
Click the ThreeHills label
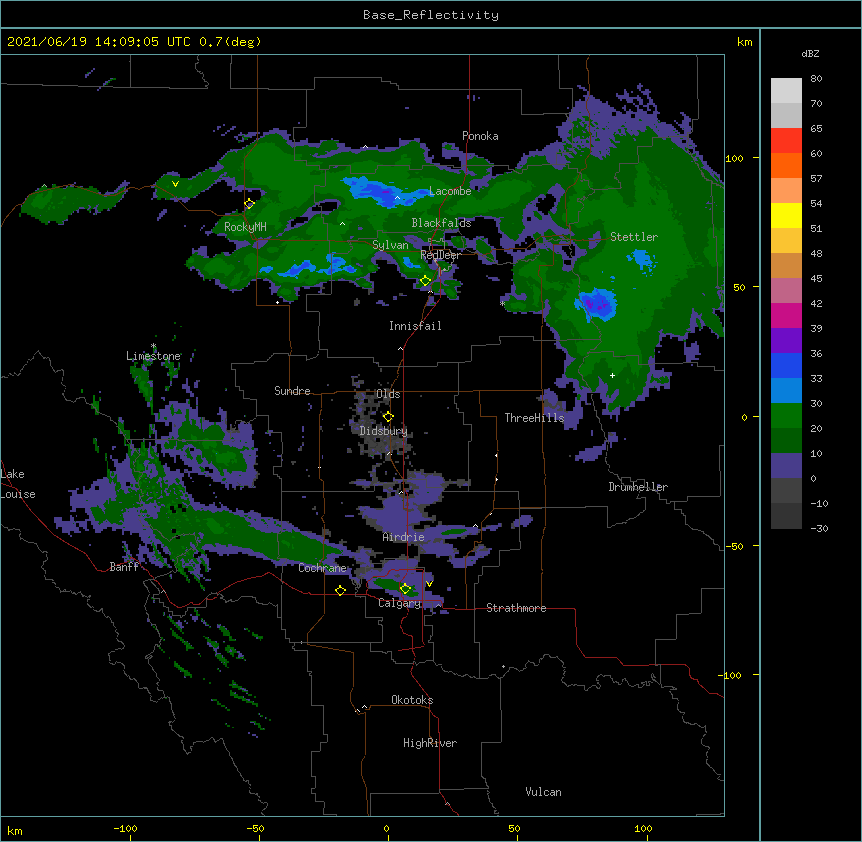pyautogui.click(x=534, y=418)
